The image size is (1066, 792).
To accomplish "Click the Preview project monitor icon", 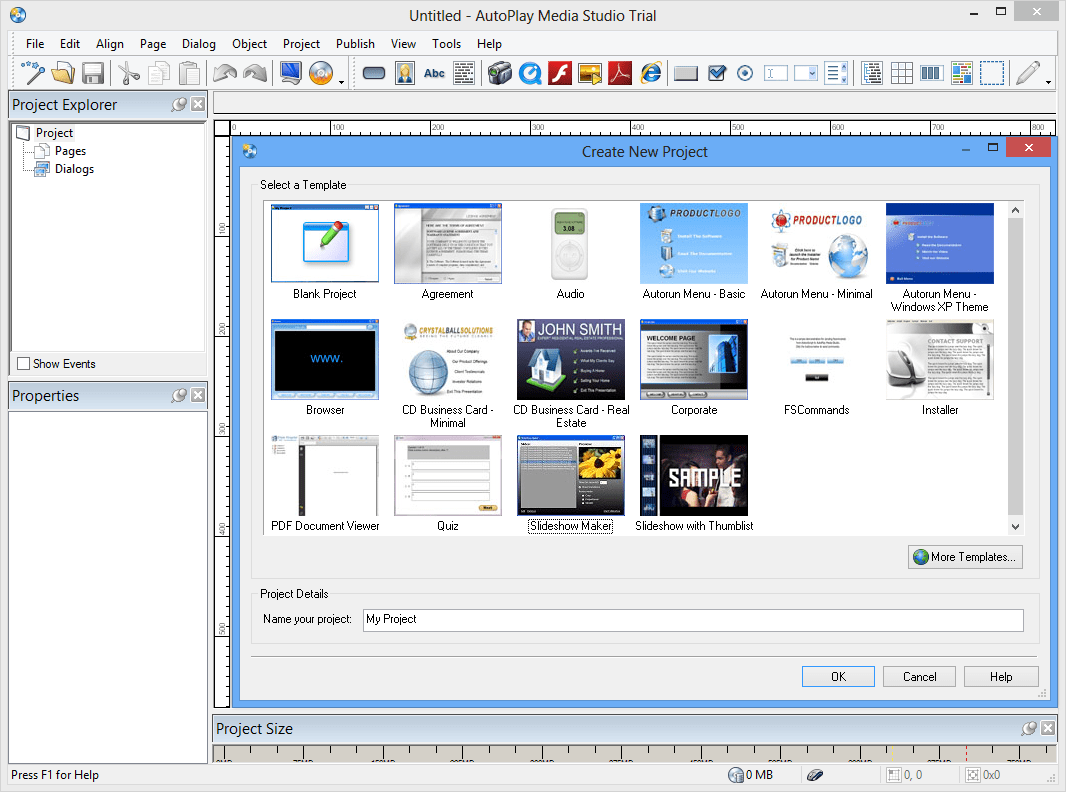I will click(x=290, y=72).
